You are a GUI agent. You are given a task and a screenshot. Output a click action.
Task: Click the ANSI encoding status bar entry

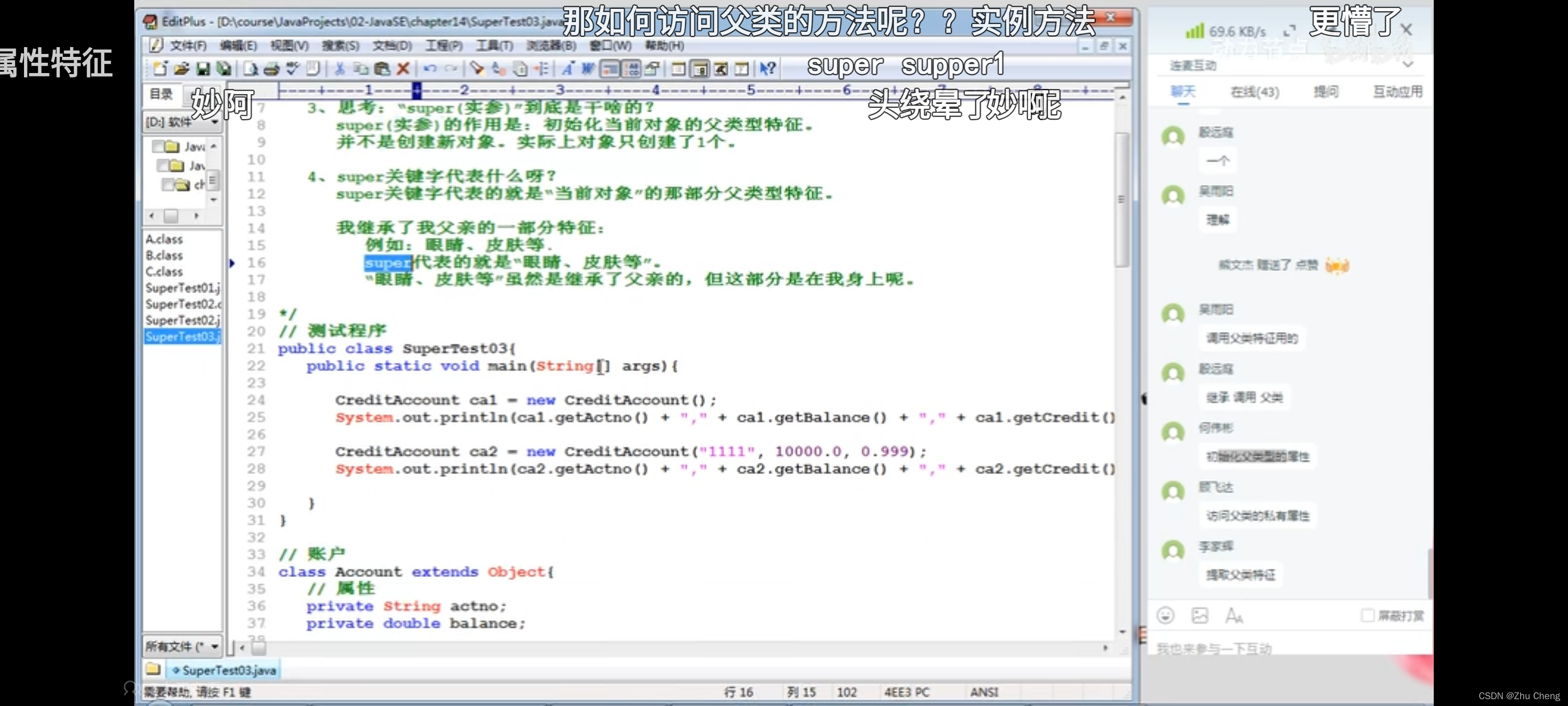tap(983, 692)
